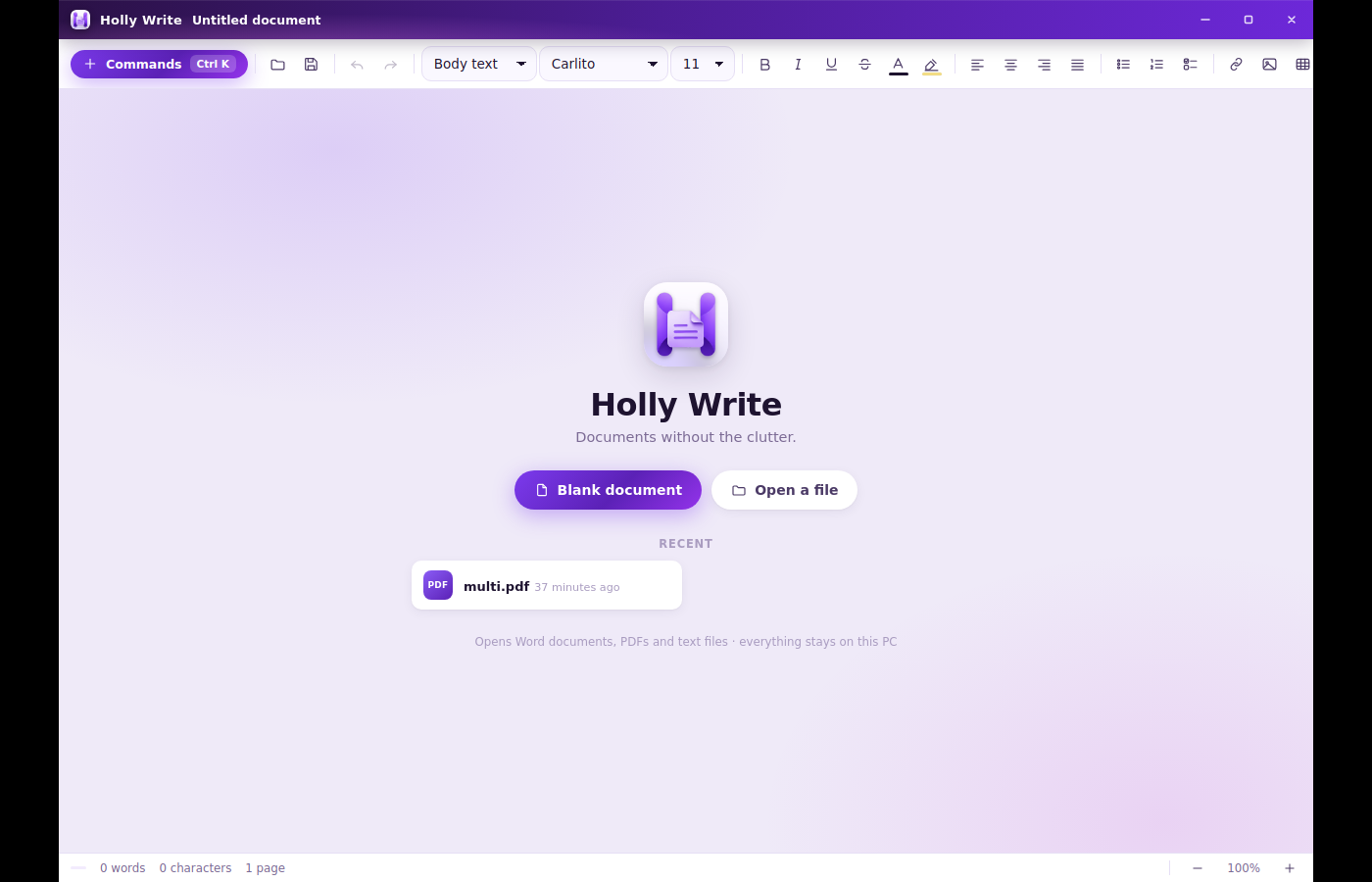Click the RECENT section label

[x=686, y=544]
